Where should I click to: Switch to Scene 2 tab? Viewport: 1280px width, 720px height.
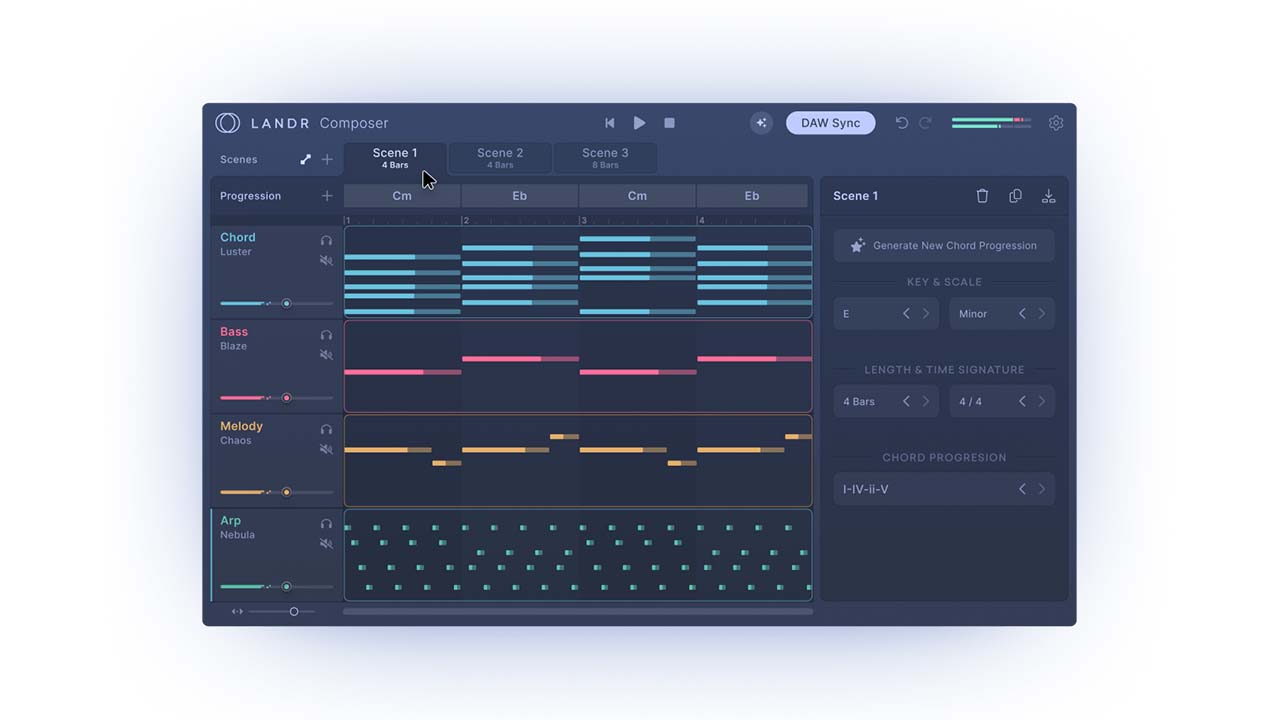[x=500, y=158]
